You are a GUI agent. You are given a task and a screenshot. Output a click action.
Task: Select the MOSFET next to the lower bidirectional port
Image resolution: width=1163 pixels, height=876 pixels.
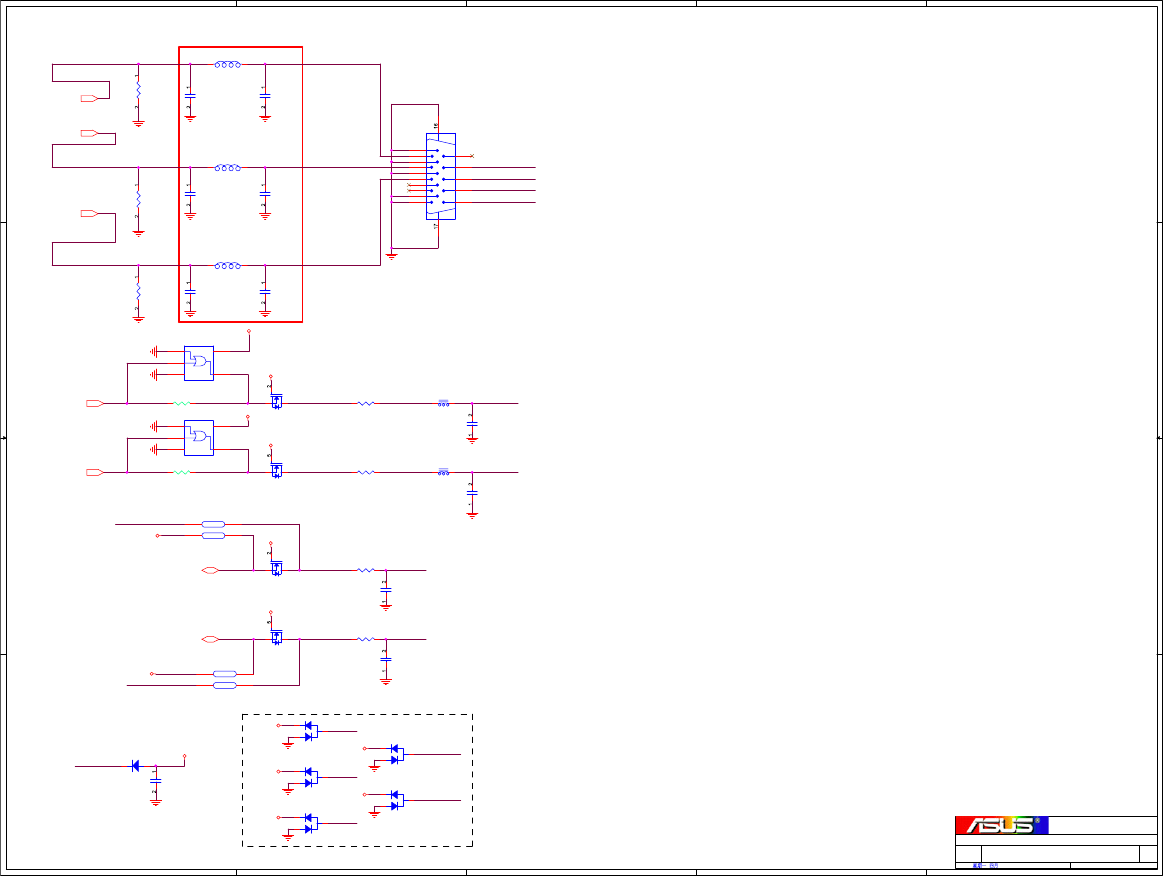276,637
